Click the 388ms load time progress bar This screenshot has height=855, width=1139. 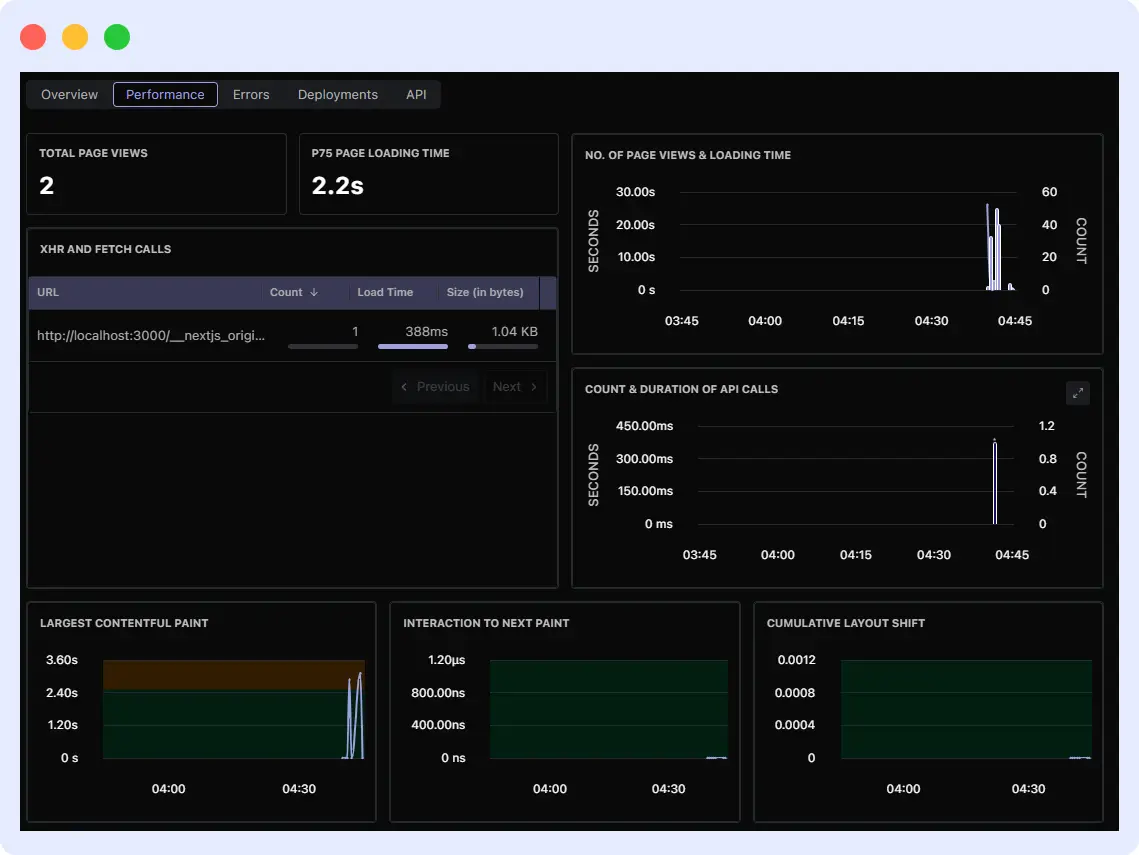point(413,346)
